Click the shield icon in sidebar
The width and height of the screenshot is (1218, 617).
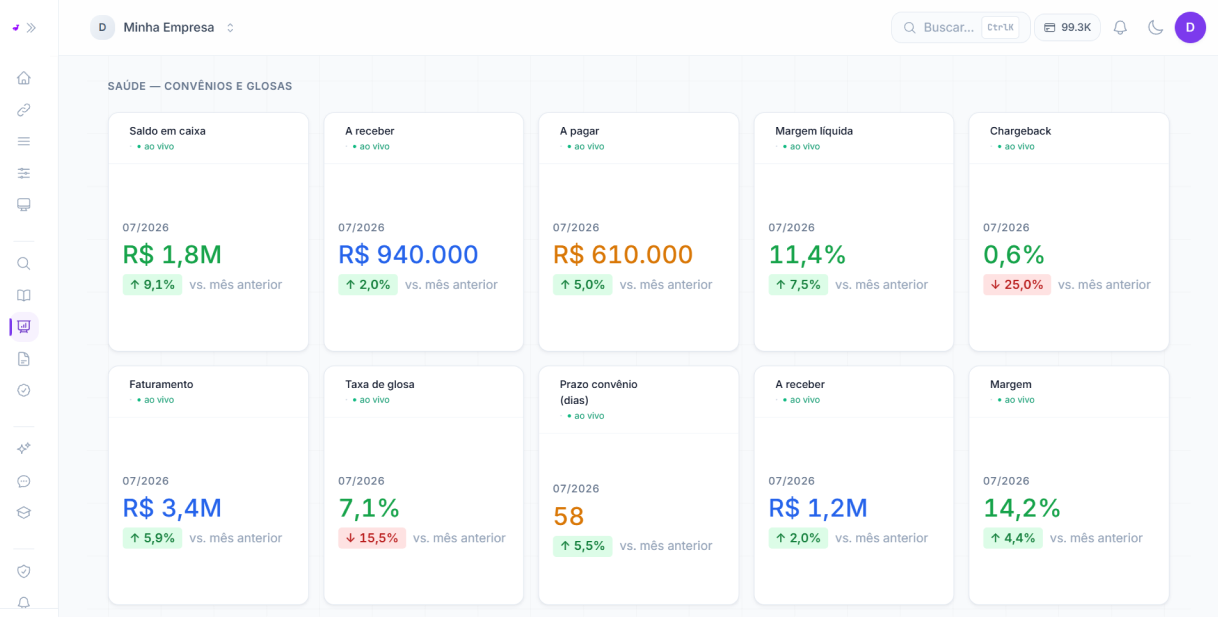(x=24, y=571)
